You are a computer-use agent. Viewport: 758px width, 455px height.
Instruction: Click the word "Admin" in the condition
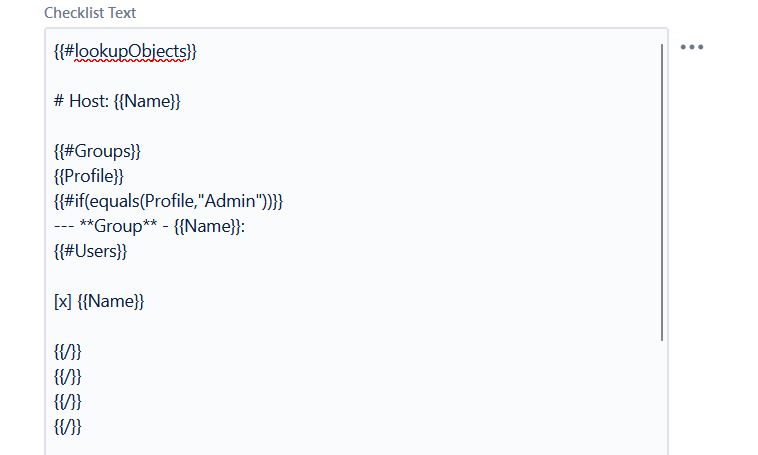[x=230, y=201]
